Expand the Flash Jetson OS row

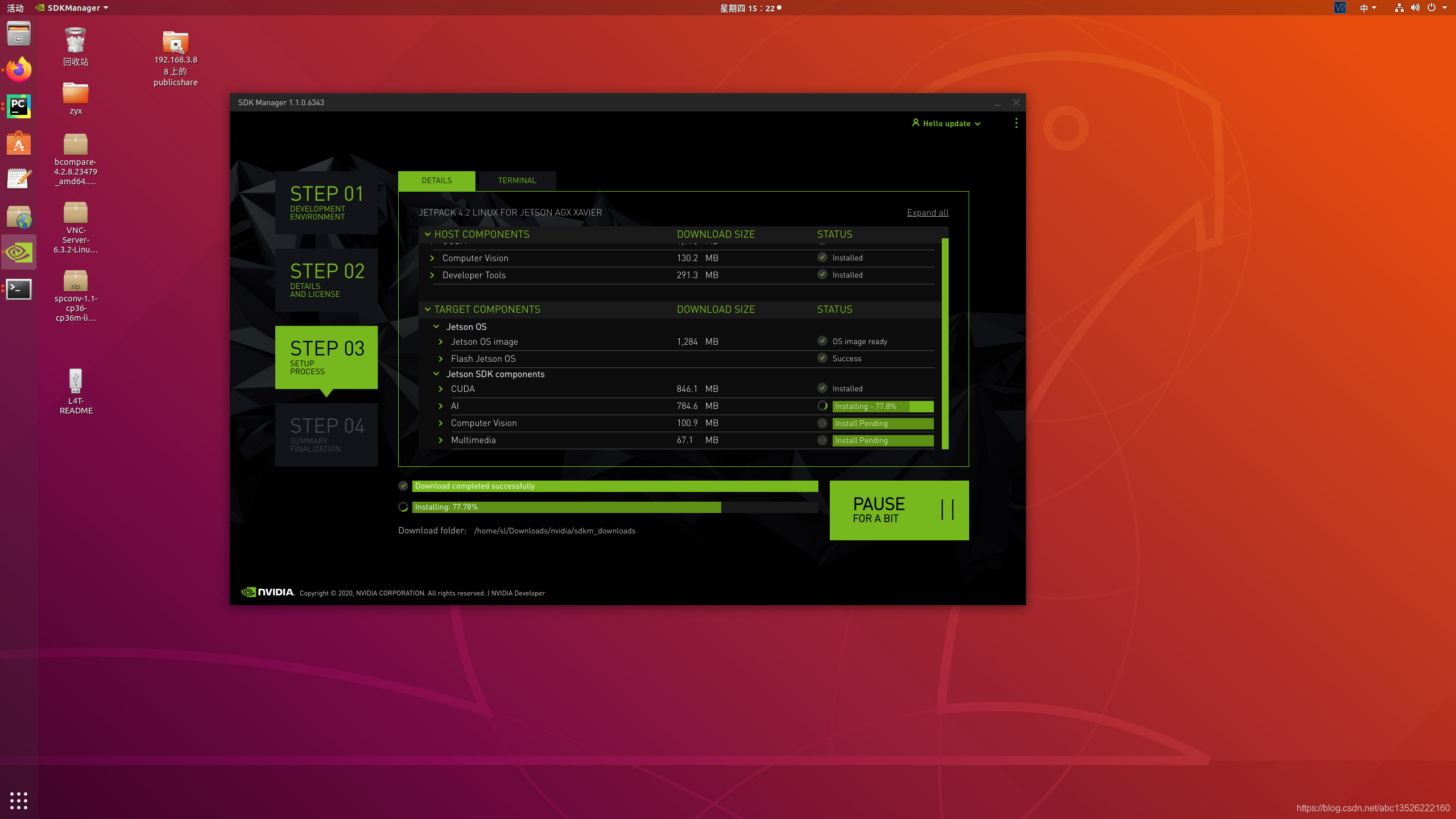coord(441,359)
